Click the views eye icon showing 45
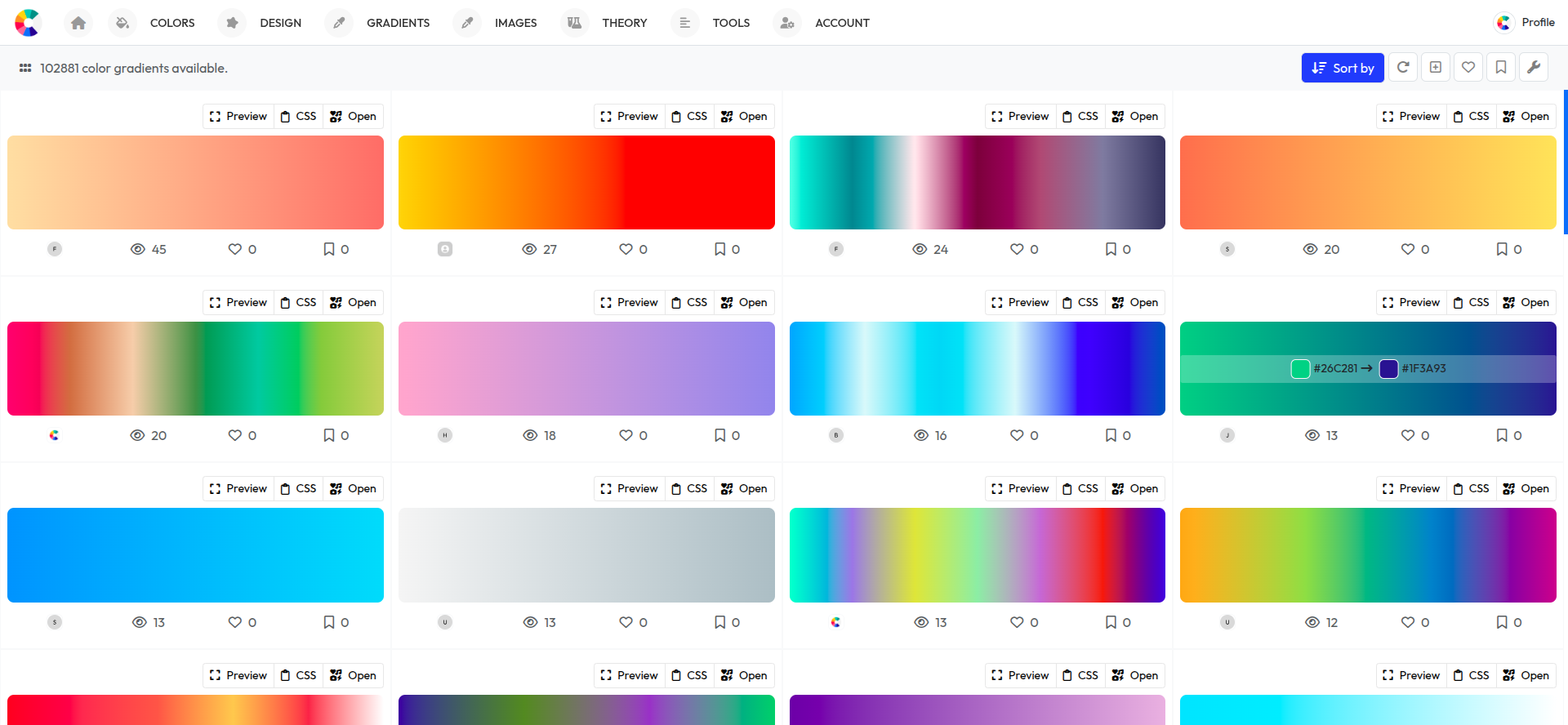The image size is (1568, 725). 138,249
